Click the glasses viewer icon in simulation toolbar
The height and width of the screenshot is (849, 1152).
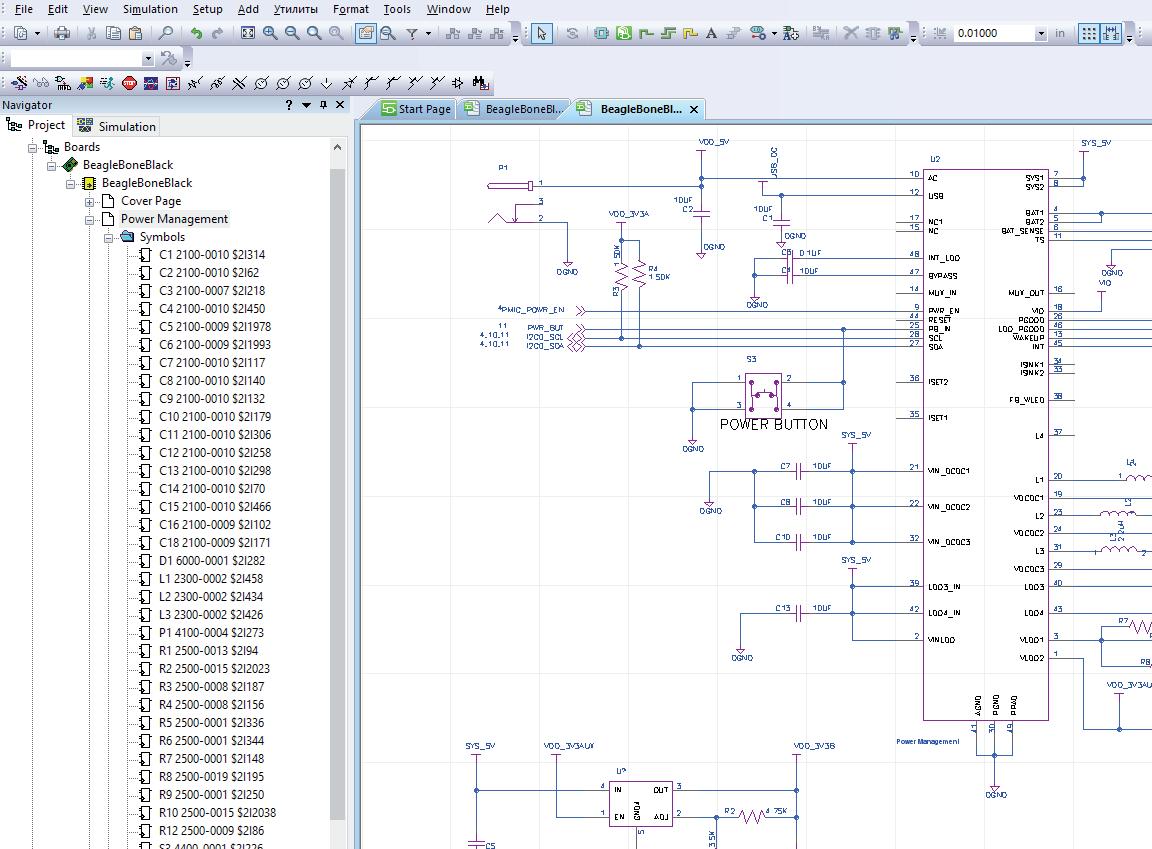pyautogui.click(x=41, y=83)
